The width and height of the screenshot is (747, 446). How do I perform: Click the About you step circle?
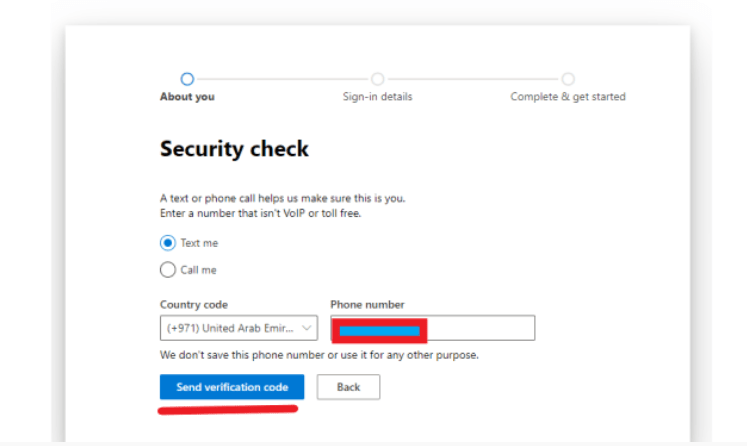click(187, 79)
